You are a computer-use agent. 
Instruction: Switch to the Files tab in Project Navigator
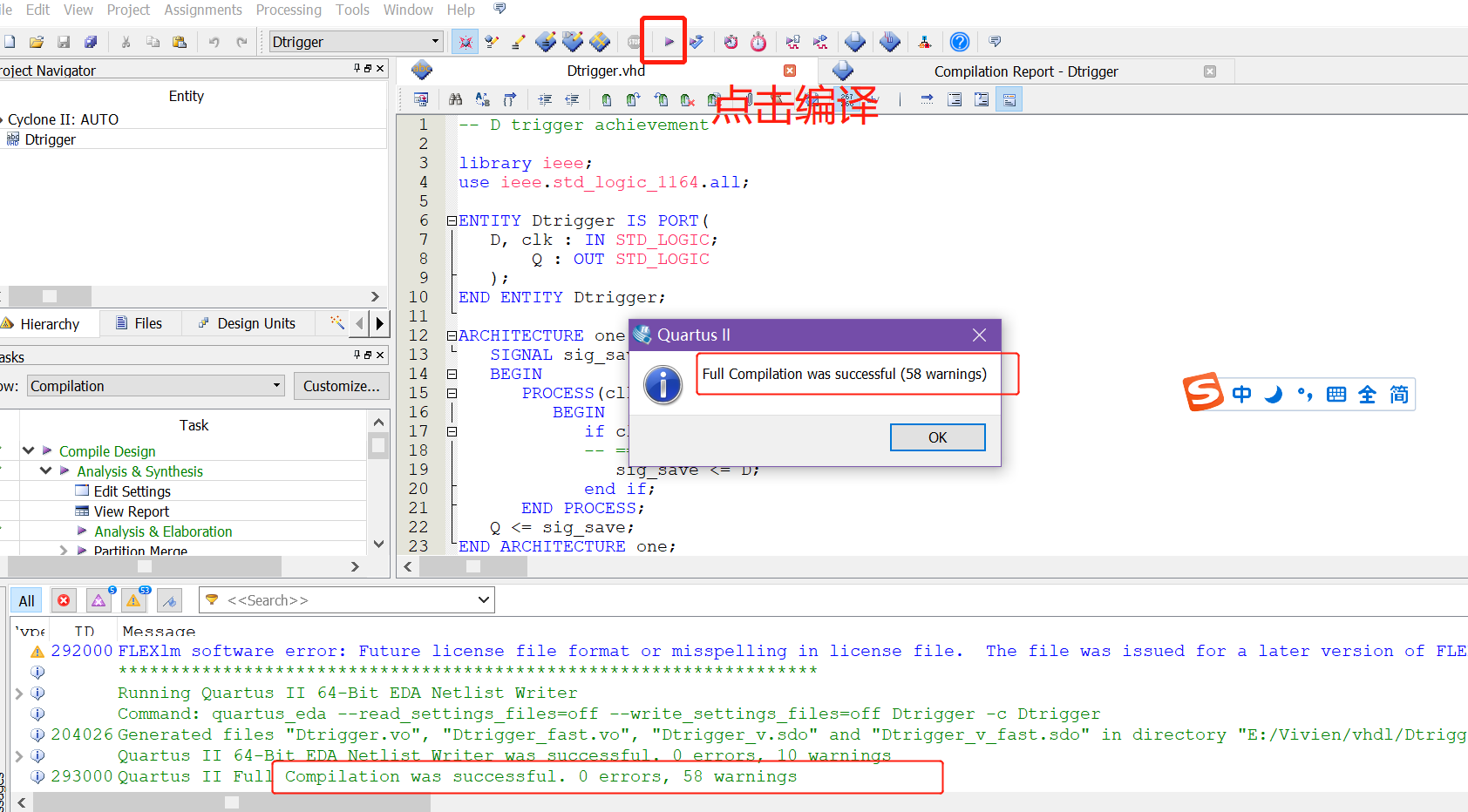point(139,323)
